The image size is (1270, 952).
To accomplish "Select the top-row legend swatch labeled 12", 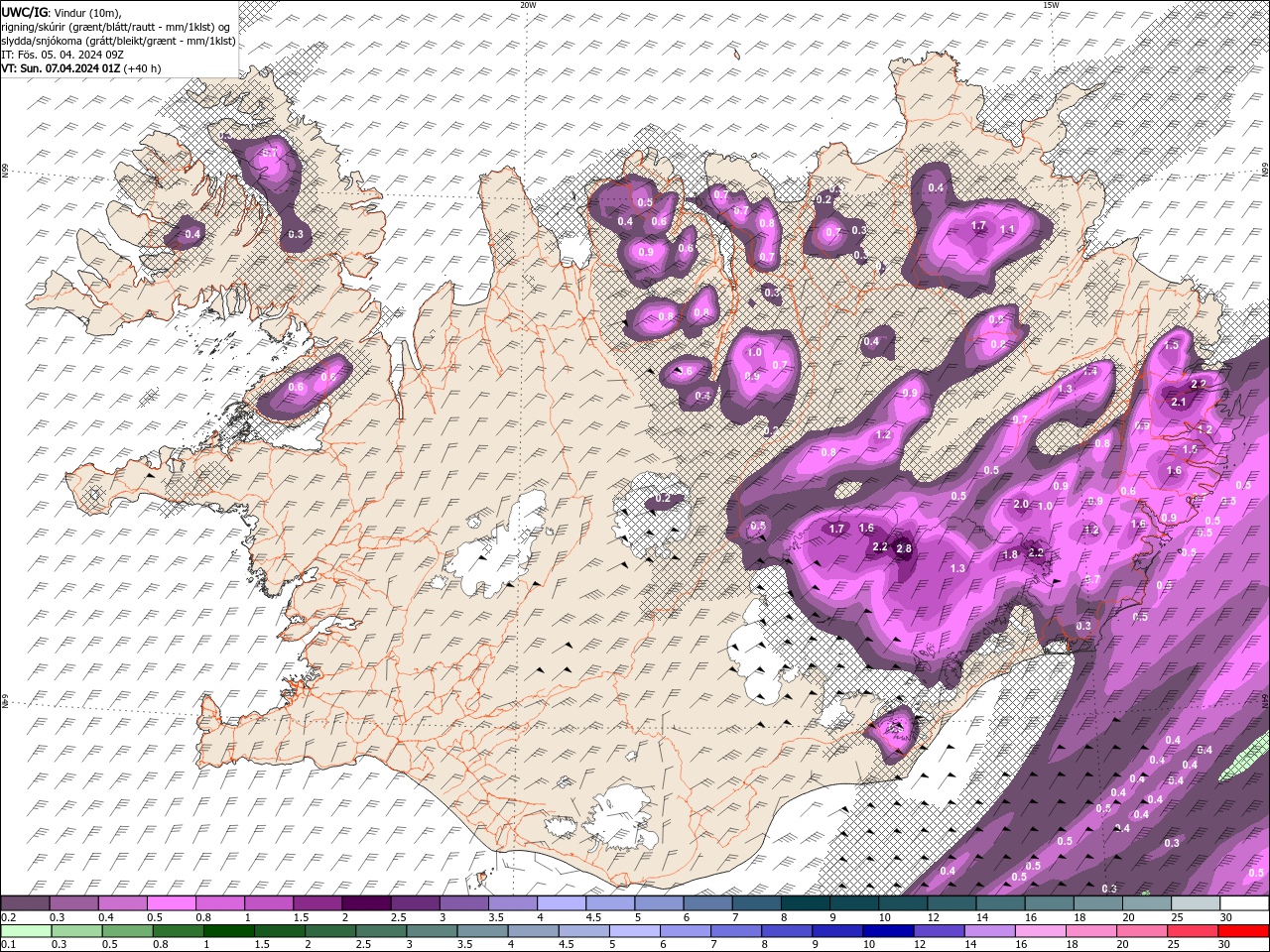I will point(951,903).
